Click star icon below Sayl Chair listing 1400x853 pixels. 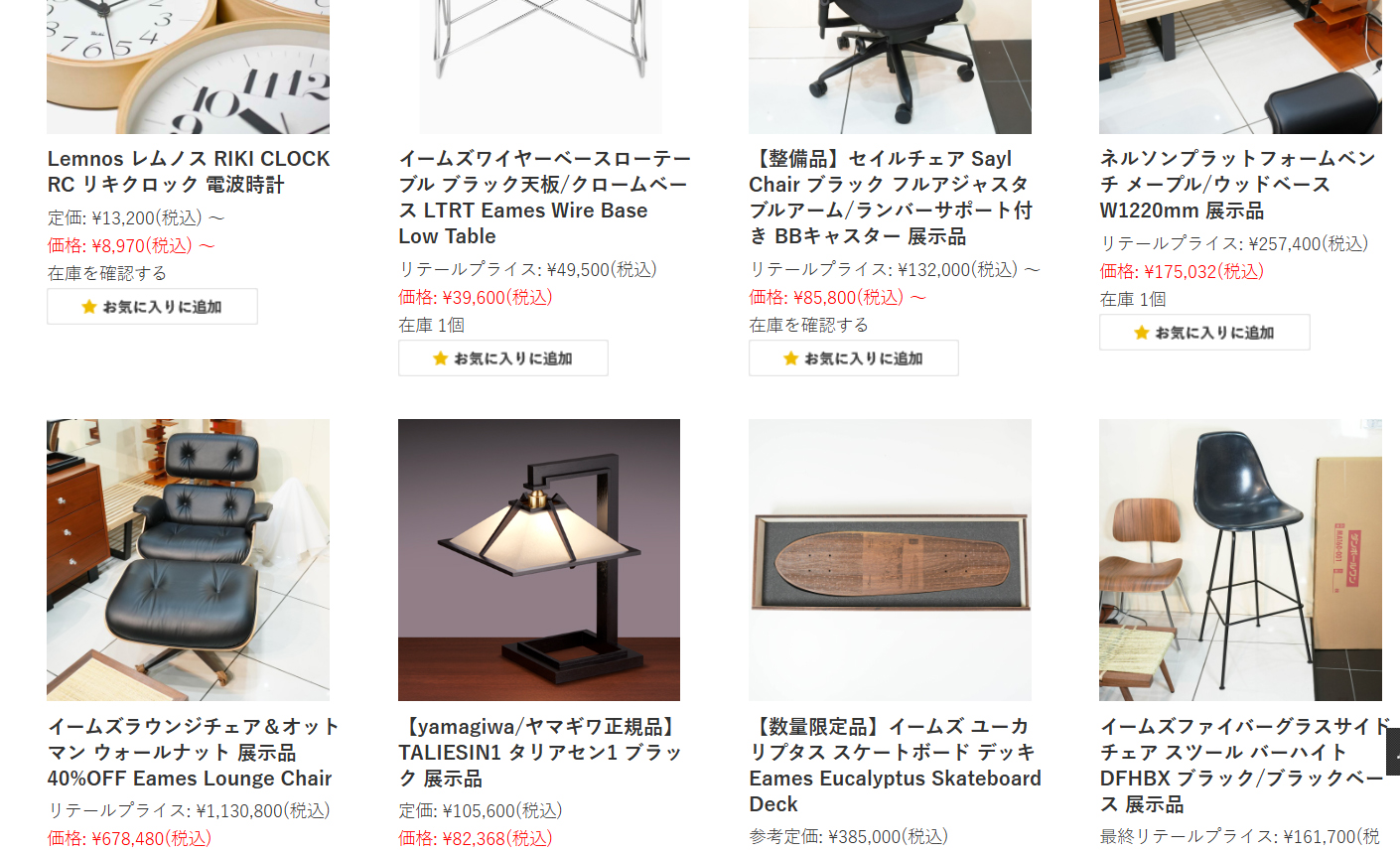point(791,358)
